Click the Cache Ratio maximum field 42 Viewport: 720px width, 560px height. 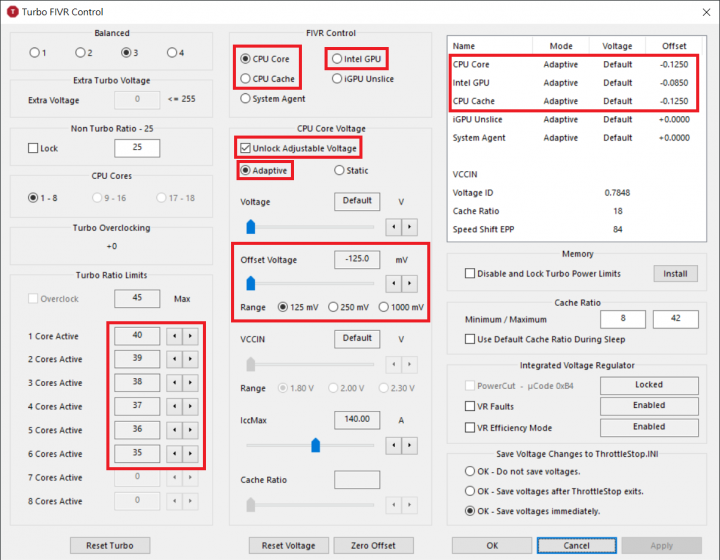676,319
